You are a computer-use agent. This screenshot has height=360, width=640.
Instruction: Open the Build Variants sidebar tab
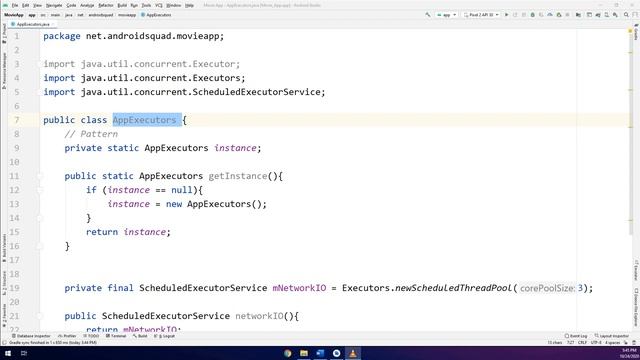click(x=4, y=248)
